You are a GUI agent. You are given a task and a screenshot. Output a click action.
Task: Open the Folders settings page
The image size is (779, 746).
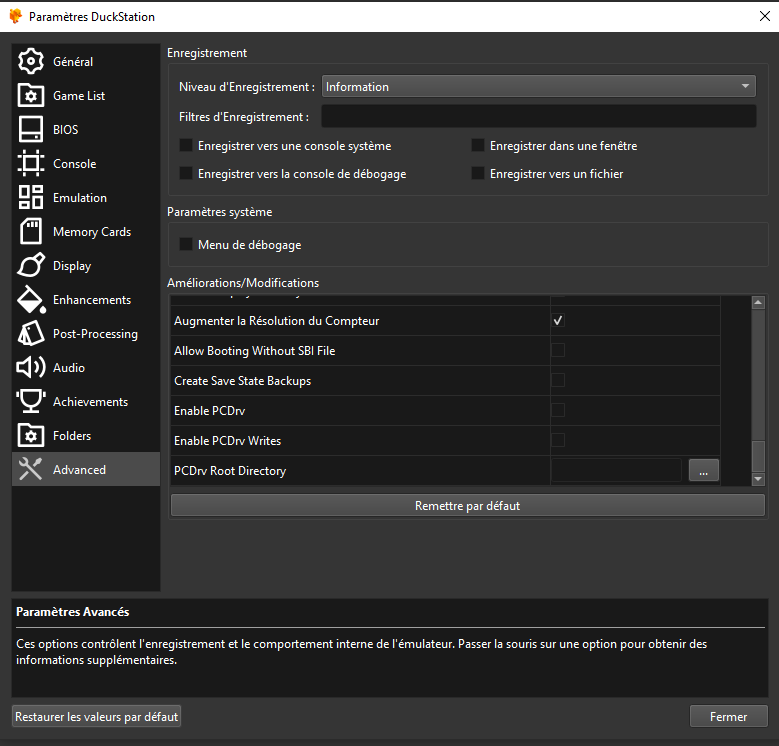click(x=86, y=436)
